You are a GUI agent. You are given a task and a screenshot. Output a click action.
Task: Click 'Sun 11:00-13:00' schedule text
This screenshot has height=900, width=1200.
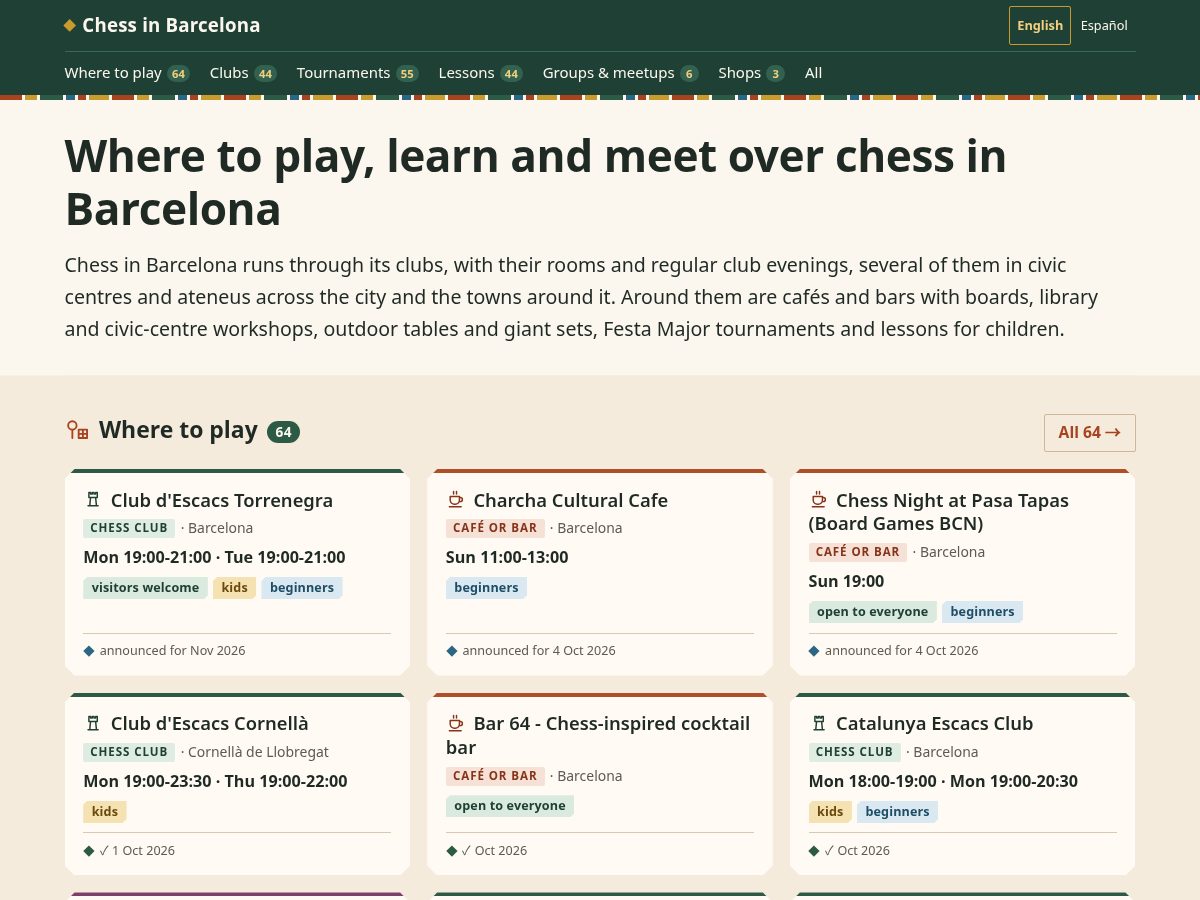coord(507,557)
